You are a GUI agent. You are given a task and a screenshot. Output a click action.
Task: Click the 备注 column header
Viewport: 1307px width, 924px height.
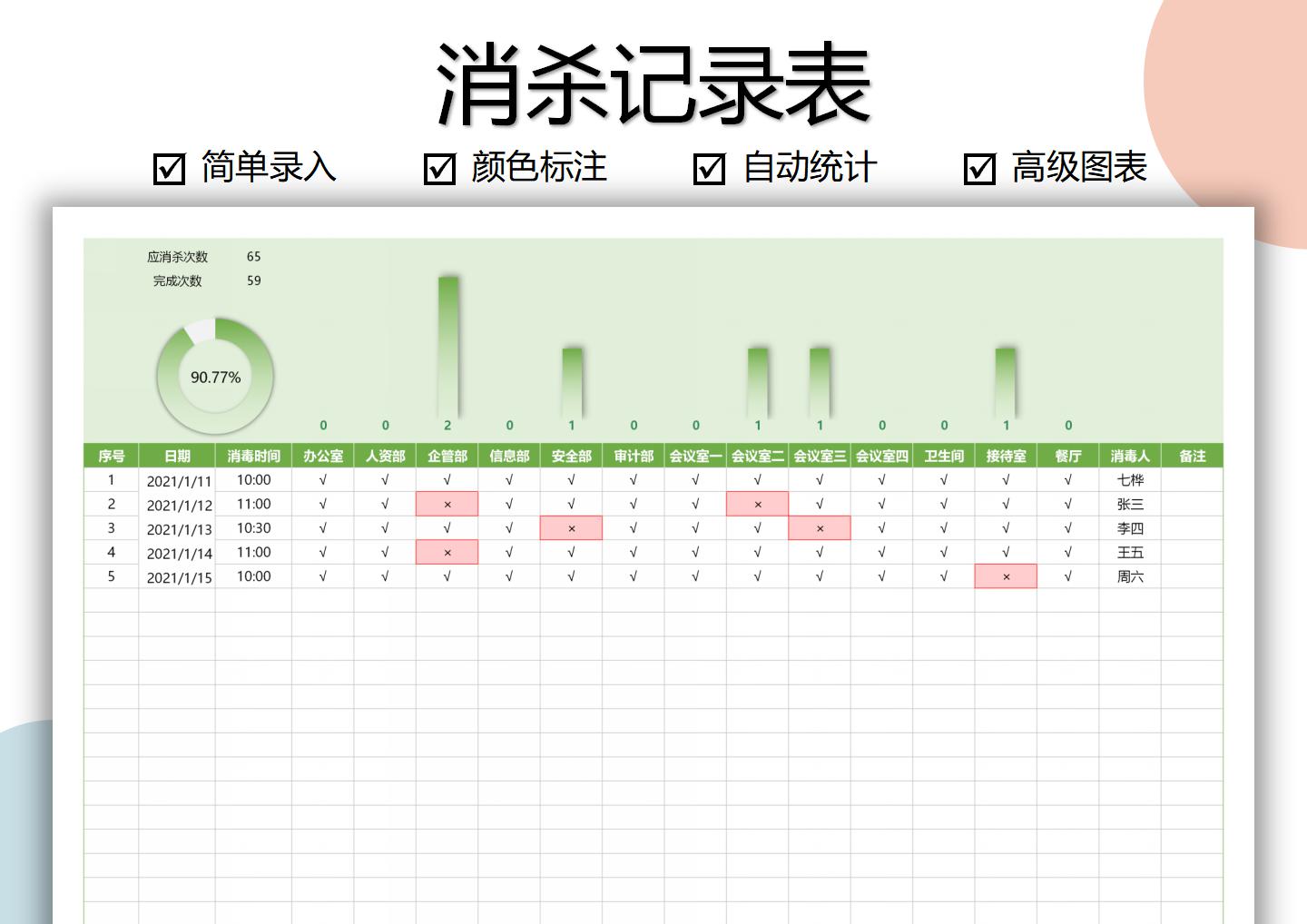tap(1193, 455)
